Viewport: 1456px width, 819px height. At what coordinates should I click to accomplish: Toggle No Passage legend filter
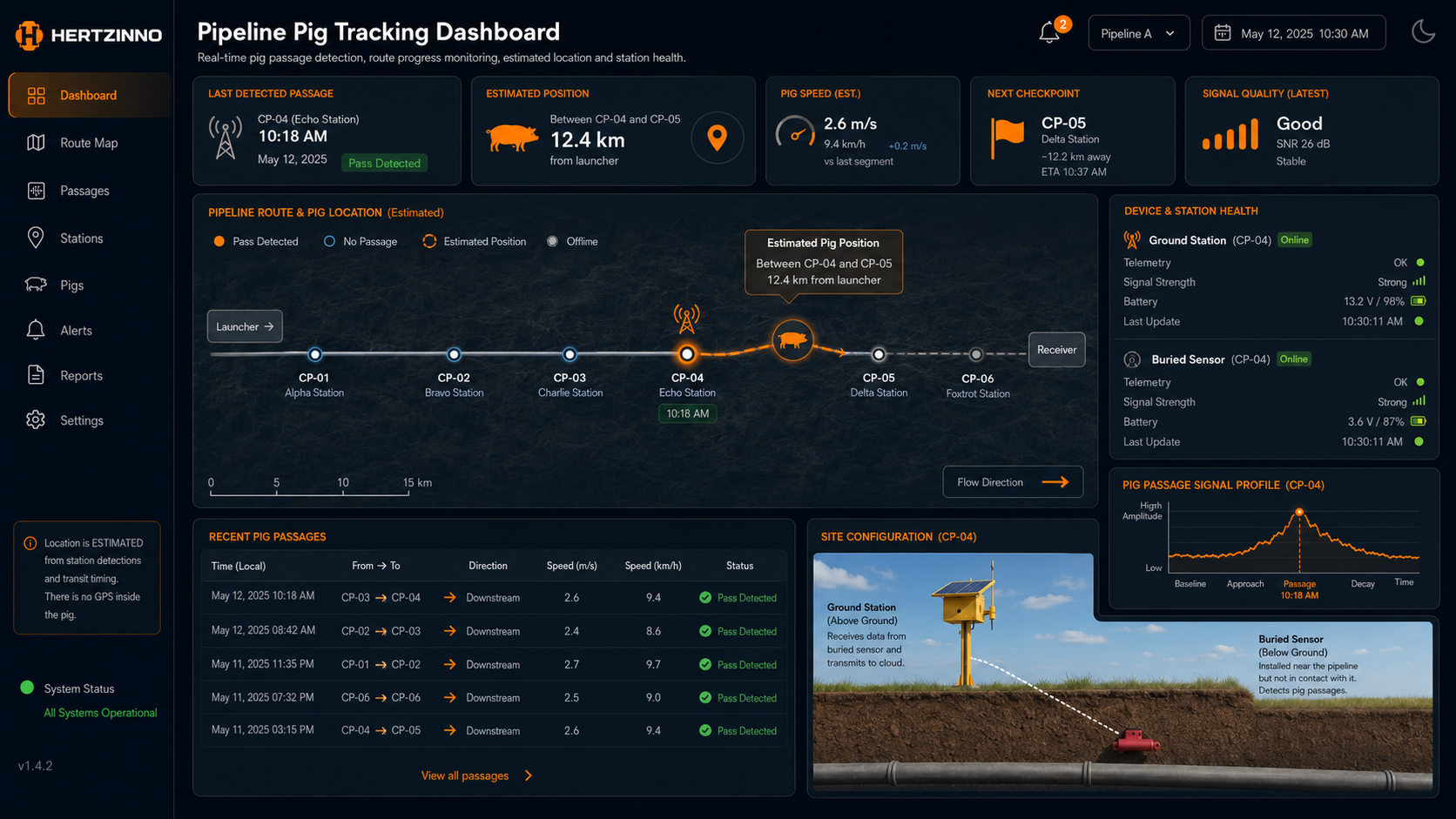[361, 241]
